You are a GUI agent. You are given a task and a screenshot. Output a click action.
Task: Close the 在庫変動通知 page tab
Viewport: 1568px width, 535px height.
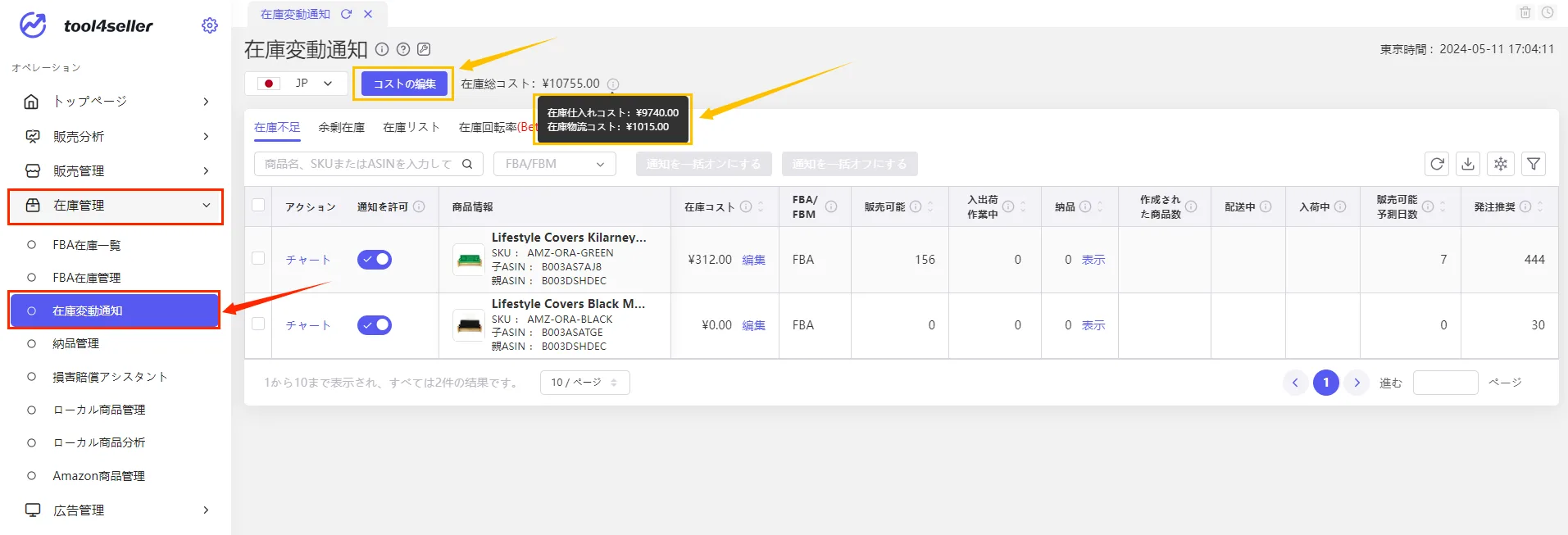368,14
